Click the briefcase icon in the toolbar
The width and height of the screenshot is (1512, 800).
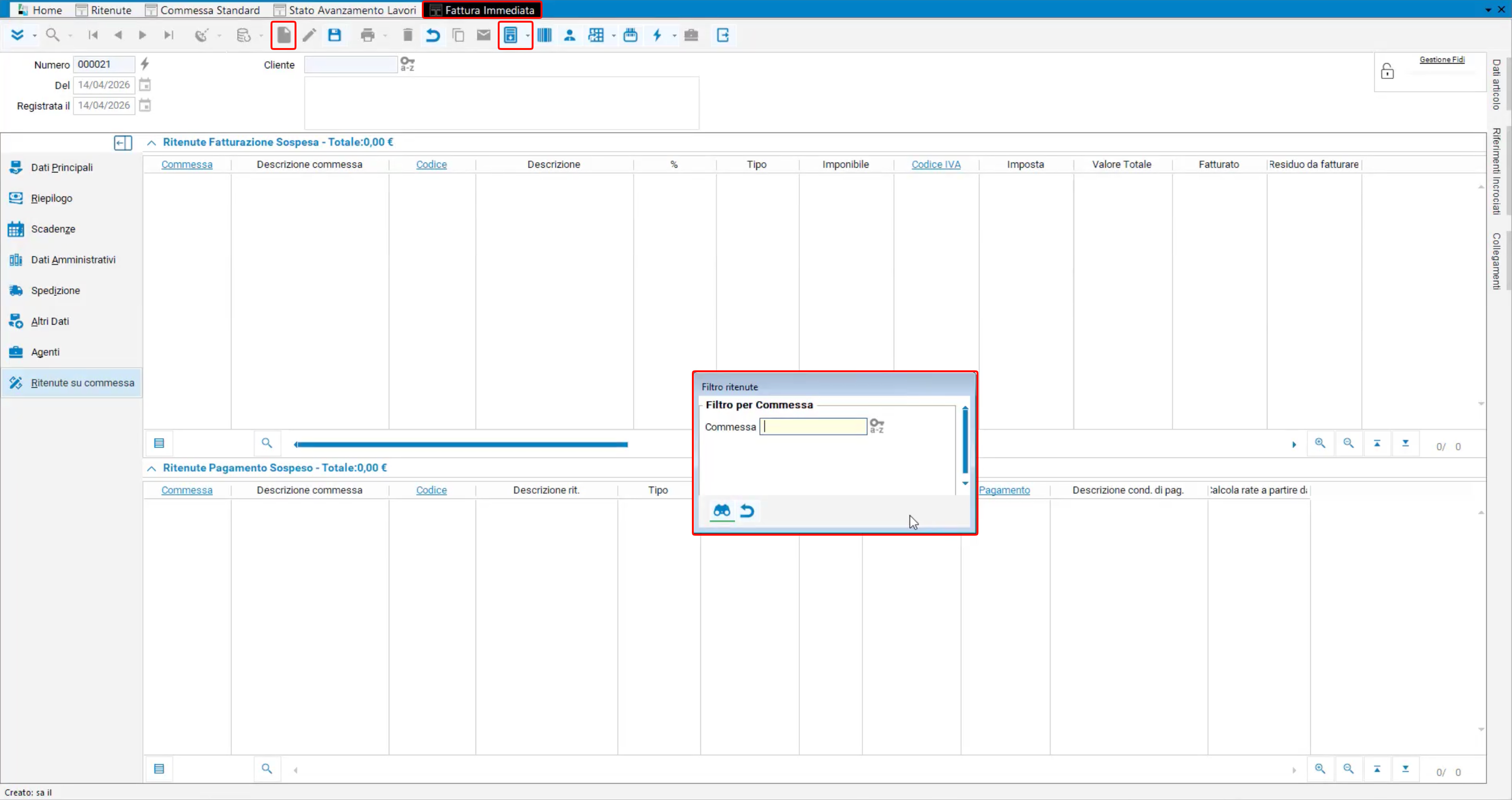point(691,35)
